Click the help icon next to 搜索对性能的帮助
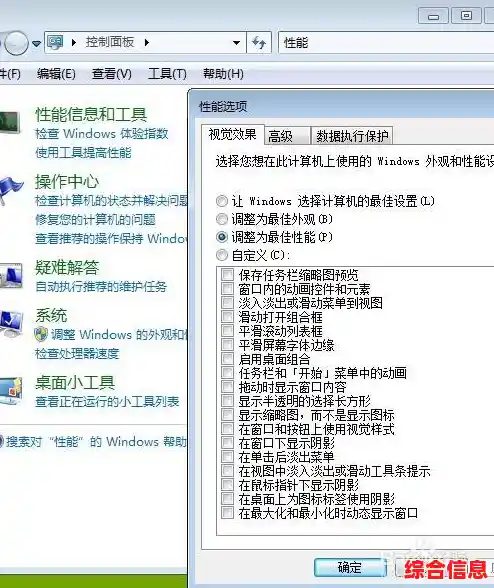 tap(1, 441)
